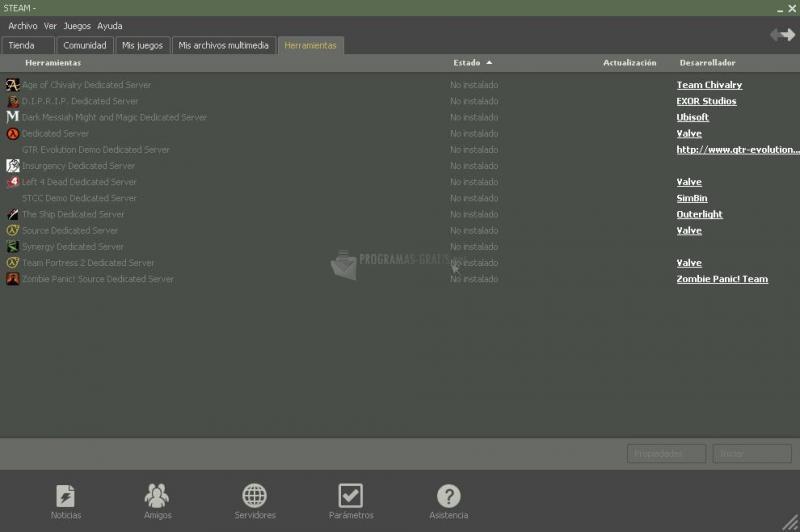Select Dark Messiah Might and Magic server text
Image resolution: width=800 pixels, height=532 pixels.
tap(114, 117)
